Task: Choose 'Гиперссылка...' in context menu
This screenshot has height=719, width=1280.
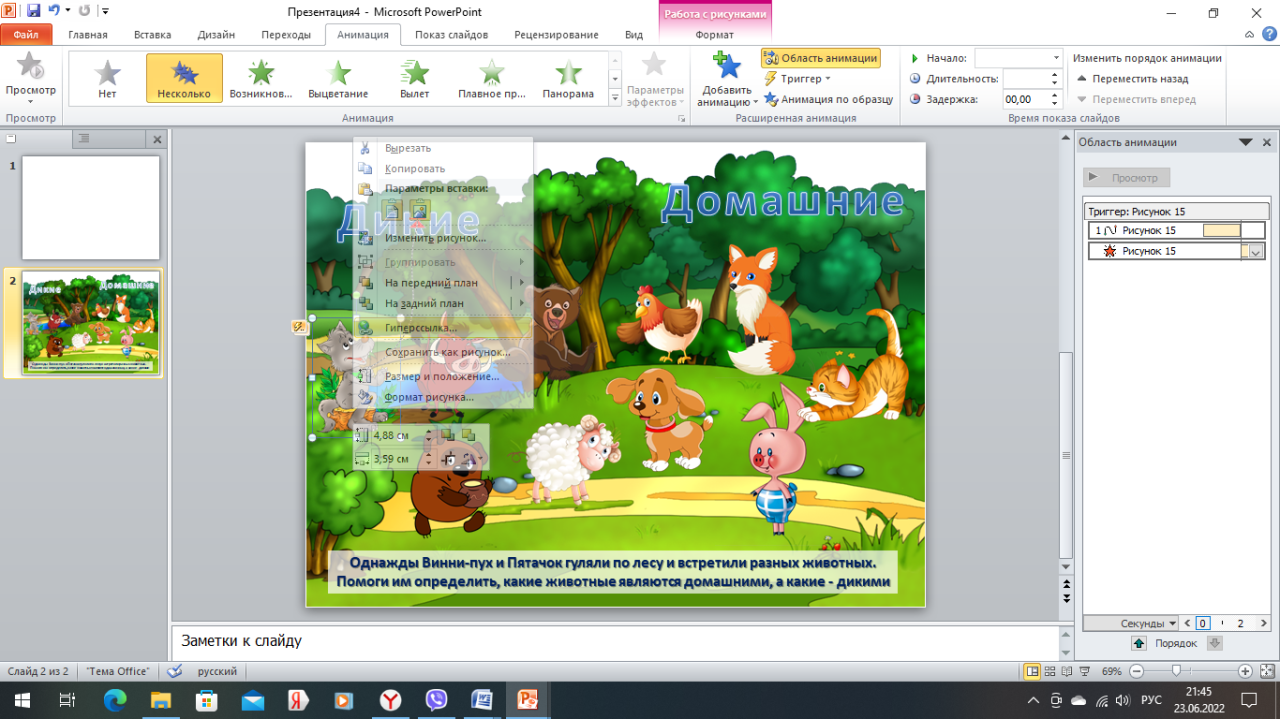Action: (x=443, y=327)
